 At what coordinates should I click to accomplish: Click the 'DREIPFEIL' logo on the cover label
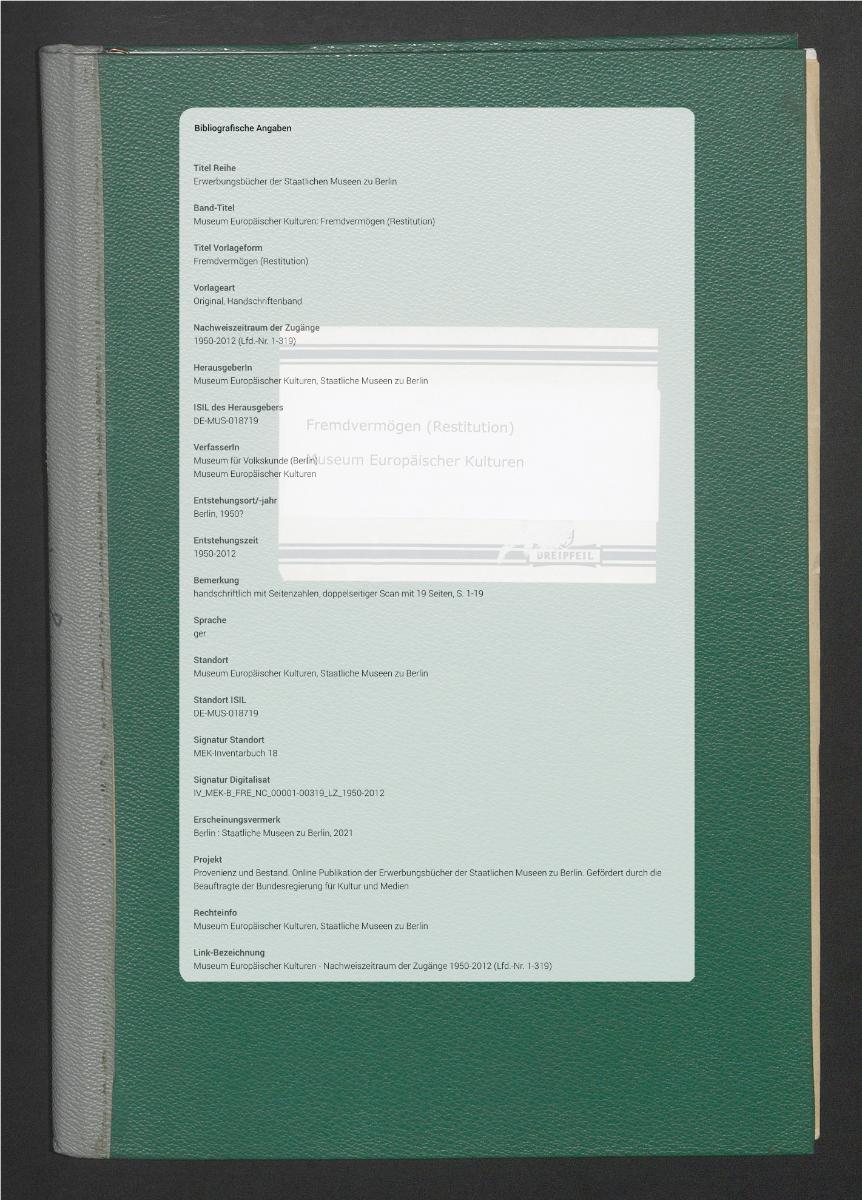click(567, 554)
